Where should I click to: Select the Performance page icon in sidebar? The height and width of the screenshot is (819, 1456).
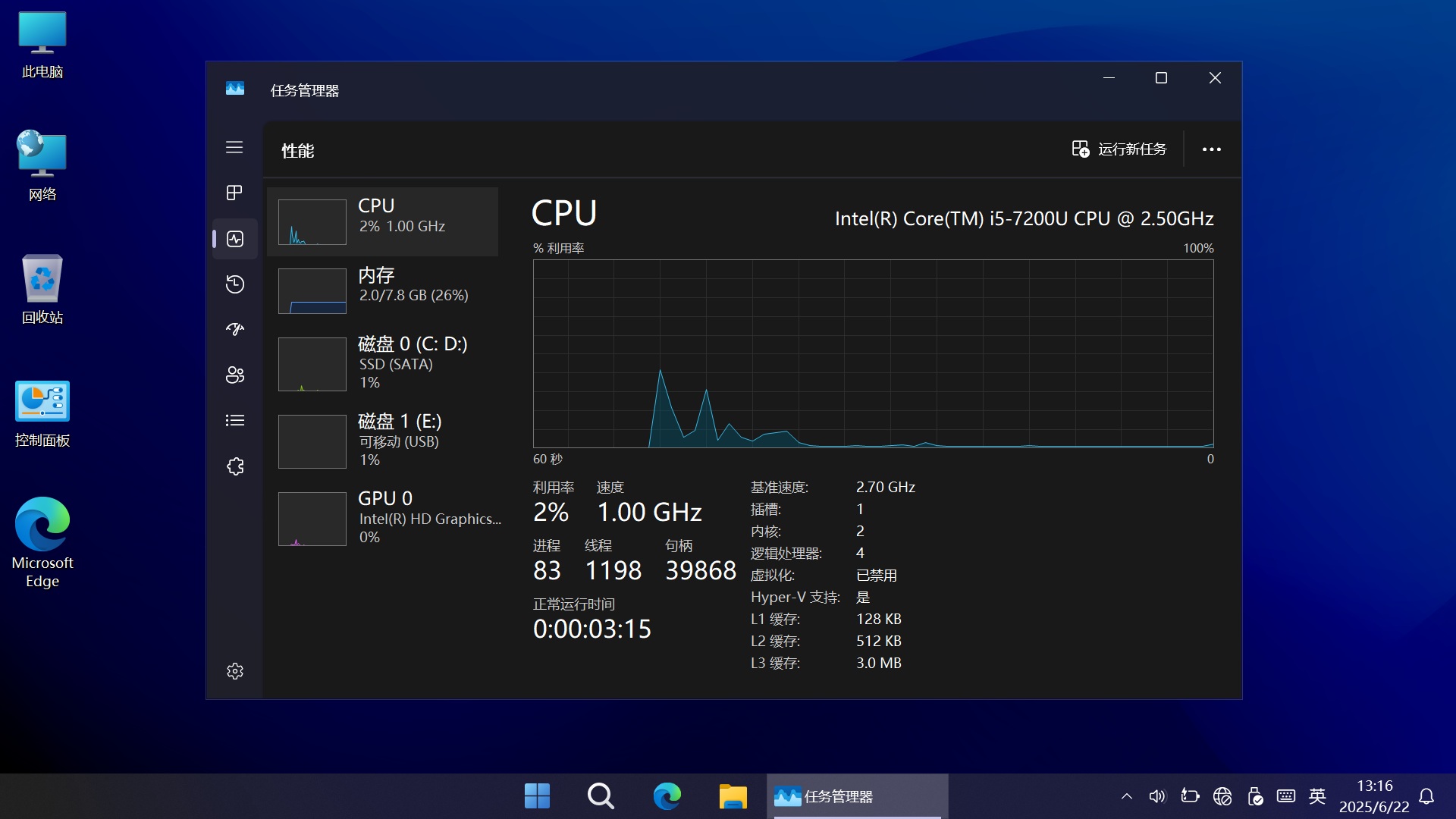235,239
